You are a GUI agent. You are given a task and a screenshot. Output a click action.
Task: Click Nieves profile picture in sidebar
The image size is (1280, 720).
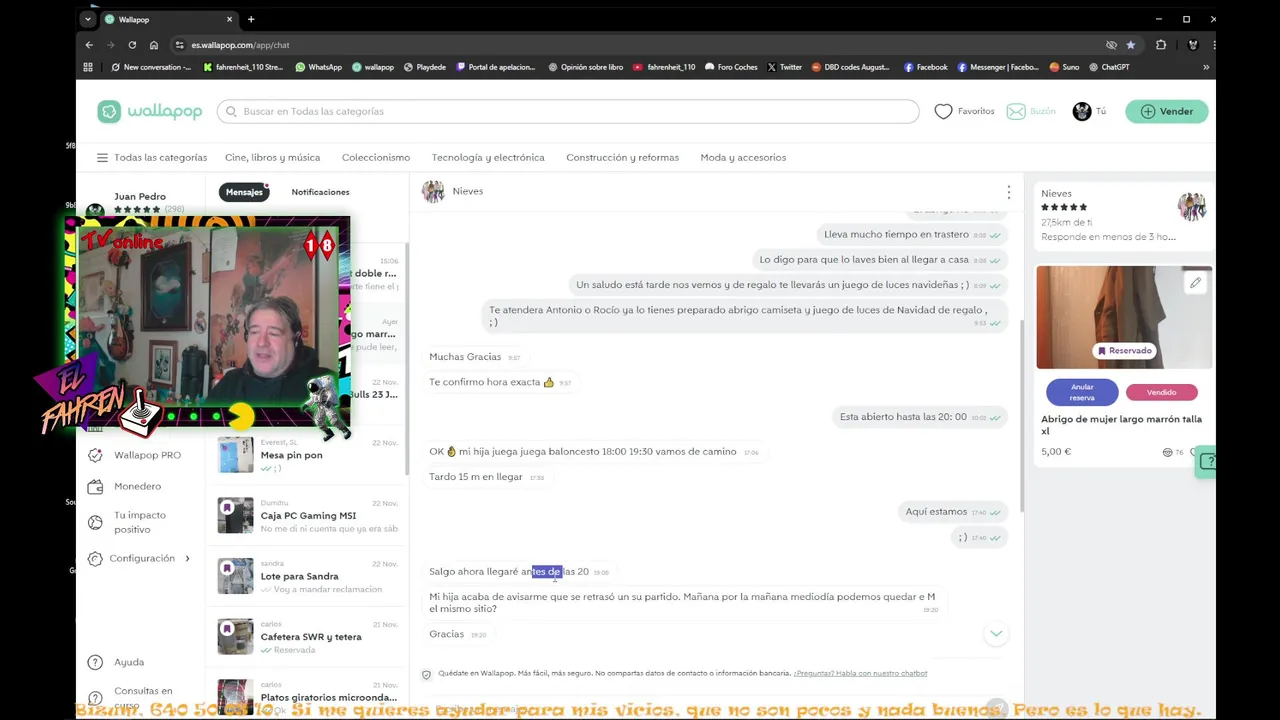(1191, 207)
